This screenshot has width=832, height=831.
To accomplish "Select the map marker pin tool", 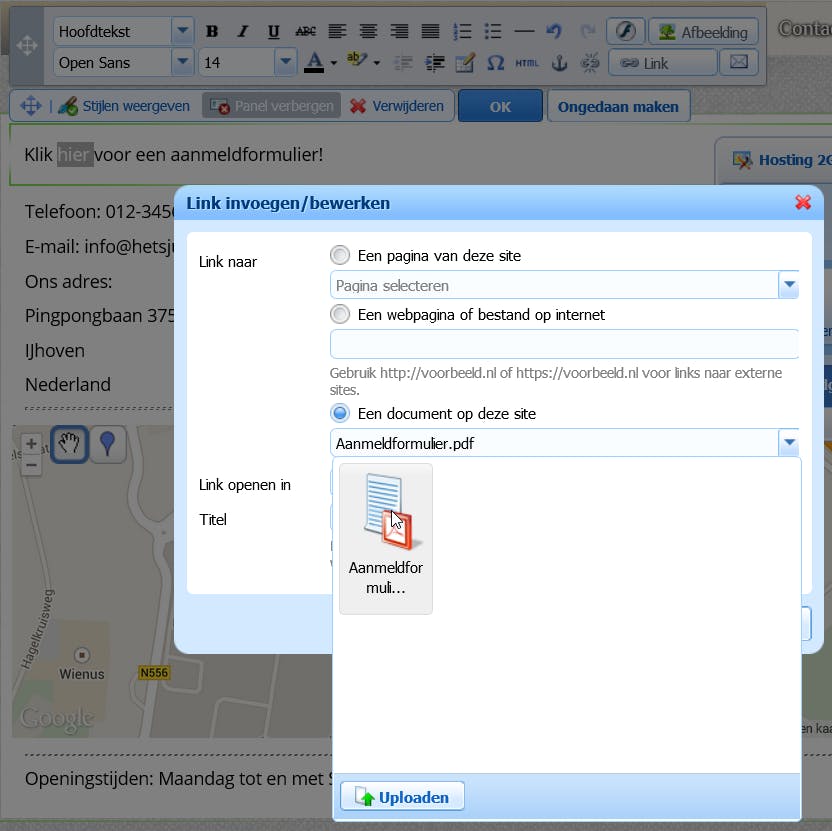I will click(x=108, y=444).
